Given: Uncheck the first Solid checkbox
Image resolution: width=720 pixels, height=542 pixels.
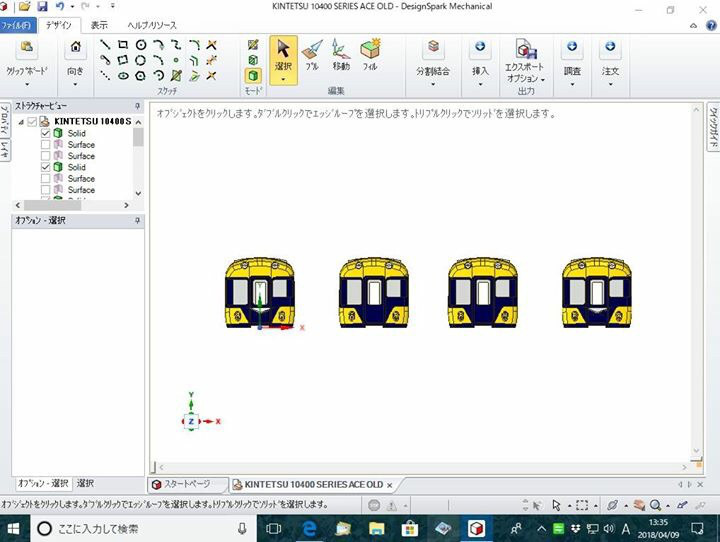Looking at the screenshot, I should 45,133.
